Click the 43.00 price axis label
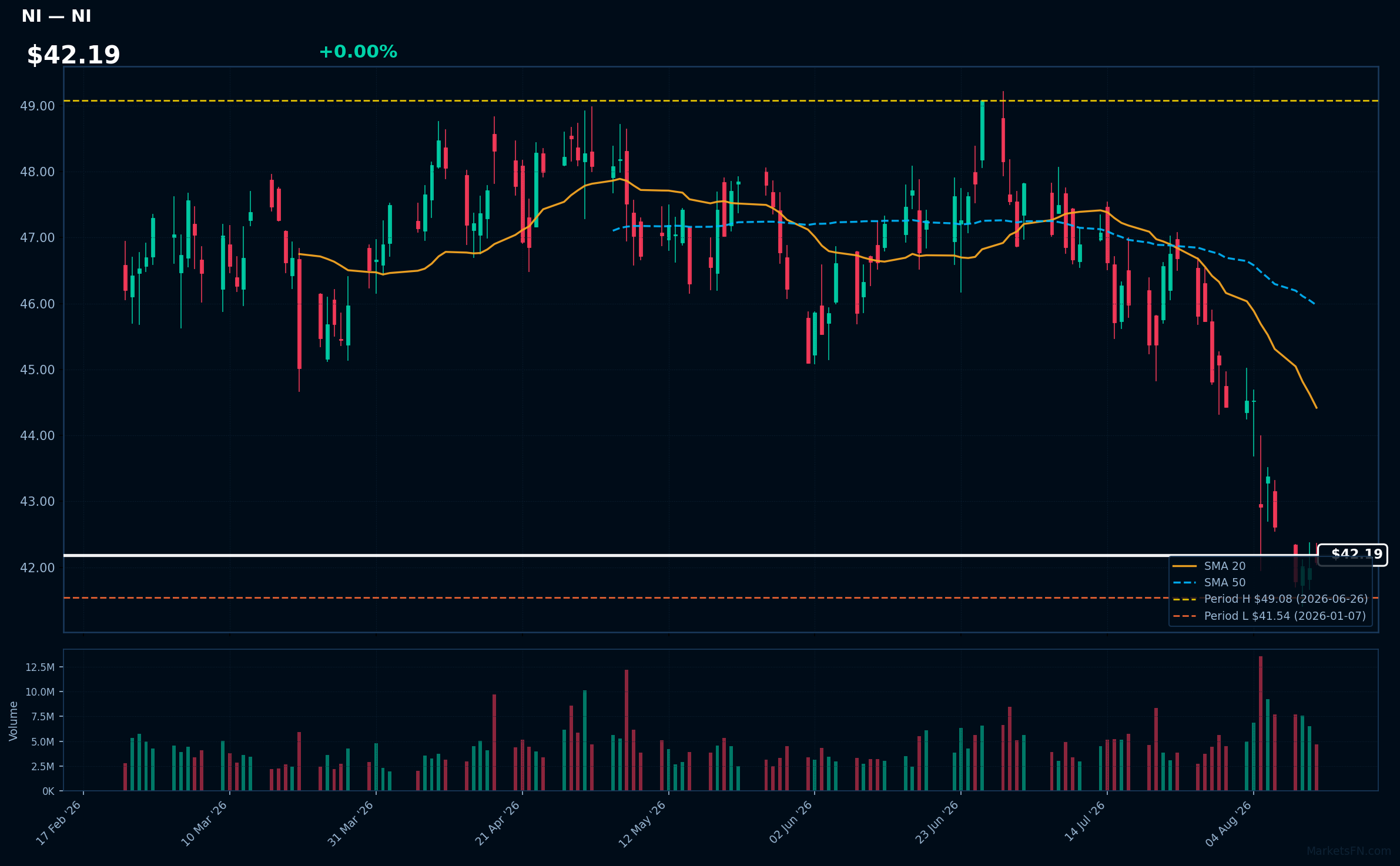1400x866 pixels. pyautogui.click(x=37, y=502)
